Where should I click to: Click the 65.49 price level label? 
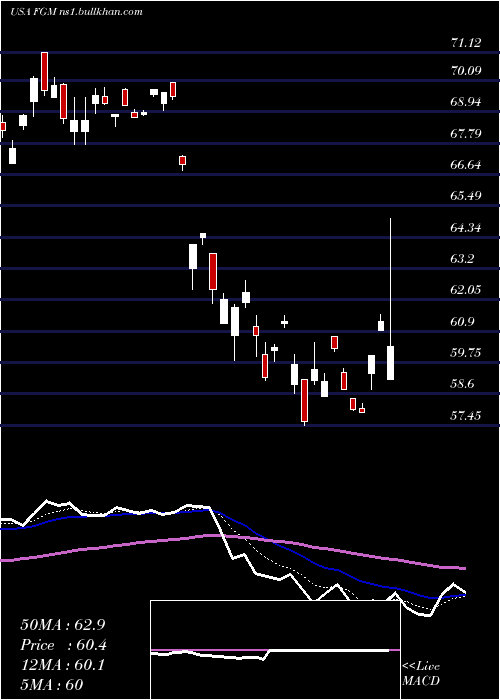(466, 196)
